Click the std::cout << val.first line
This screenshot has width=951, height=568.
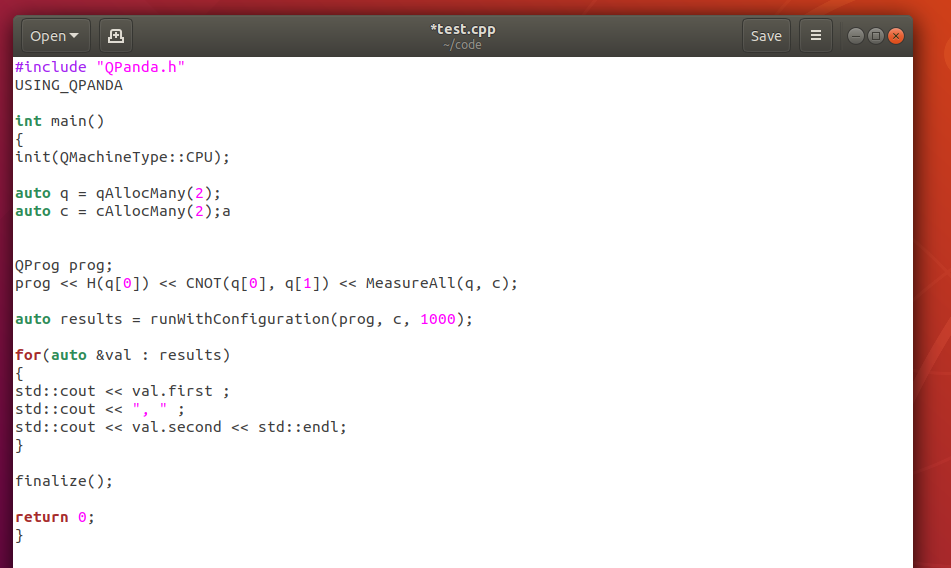tap(123, 391)
